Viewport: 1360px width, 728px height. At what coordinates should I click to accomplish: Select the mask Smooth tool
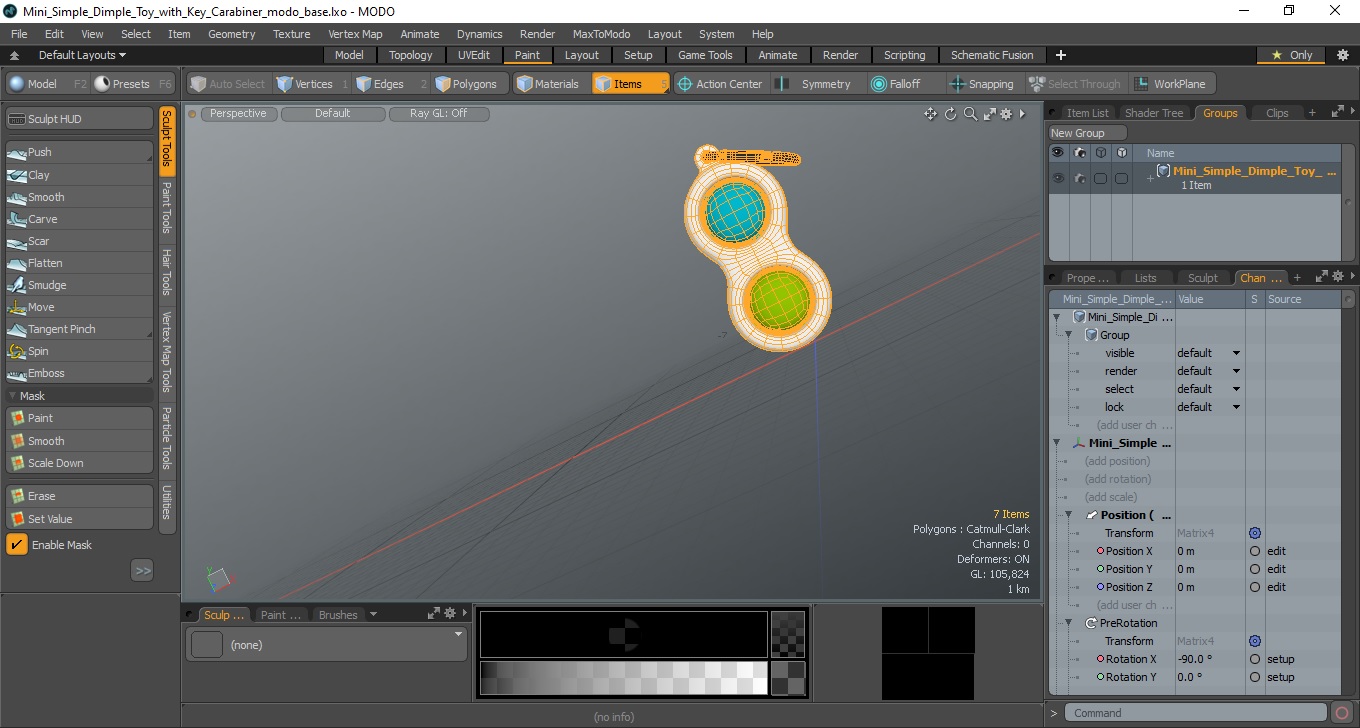coord(80,441)
